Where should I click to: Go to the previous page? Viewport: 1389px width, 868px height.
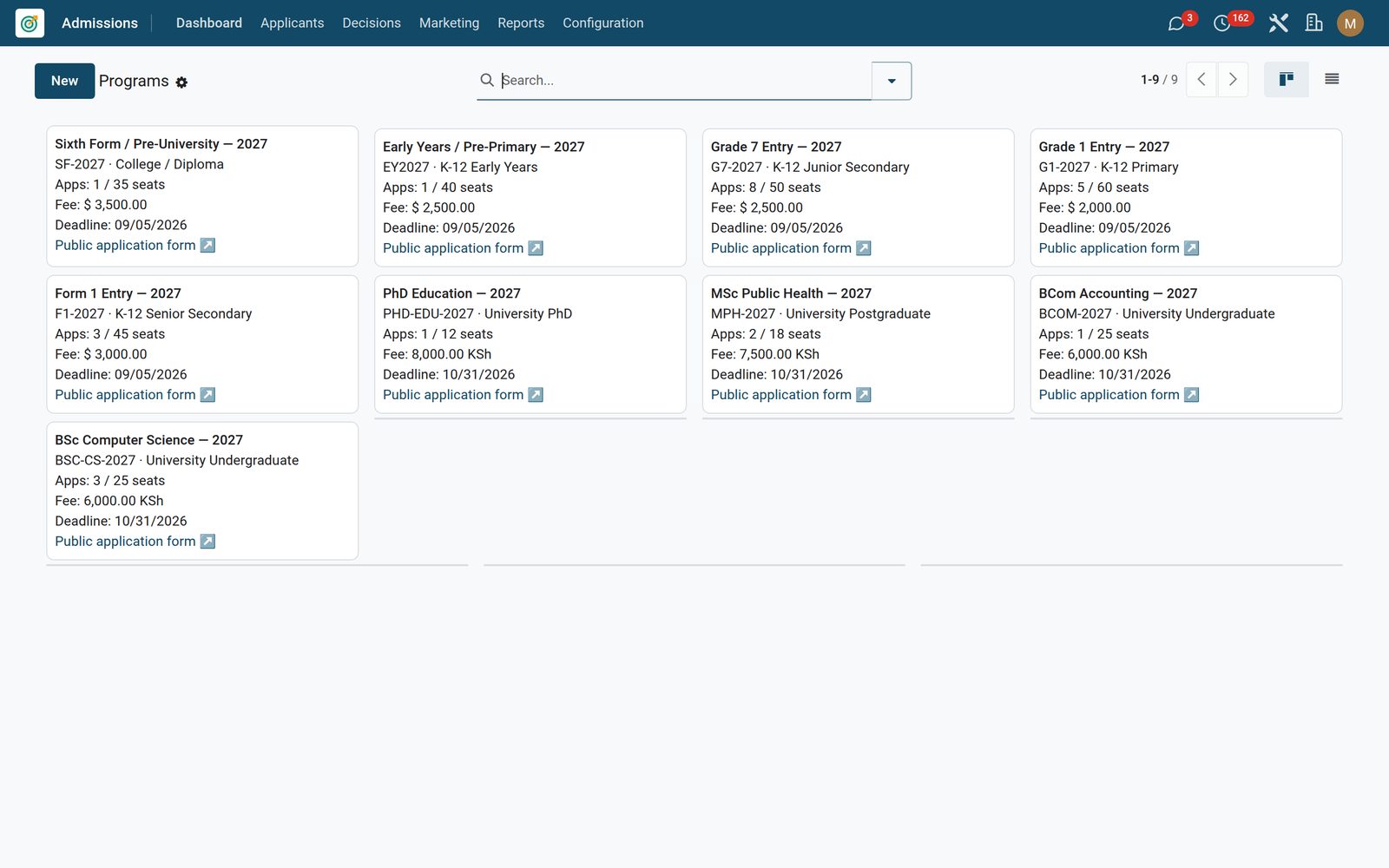(1201, 80)
